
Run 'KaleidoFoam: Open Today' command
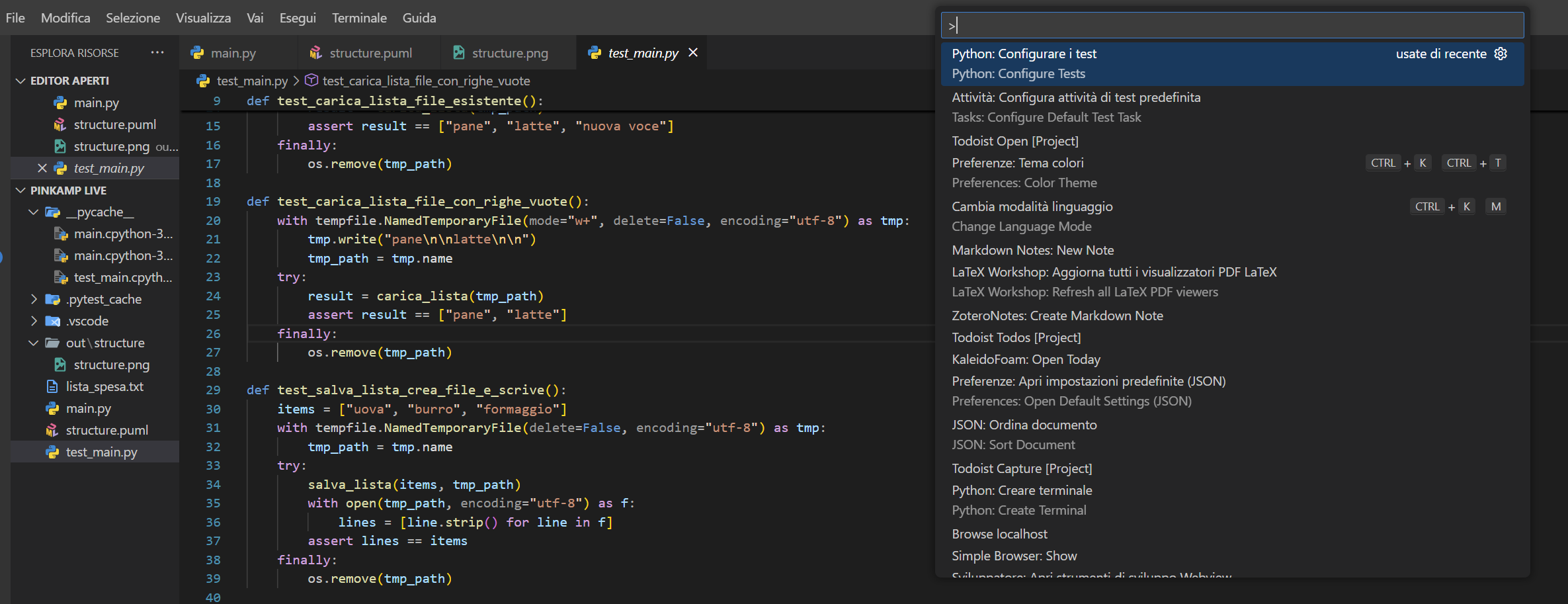point(1232,359)
